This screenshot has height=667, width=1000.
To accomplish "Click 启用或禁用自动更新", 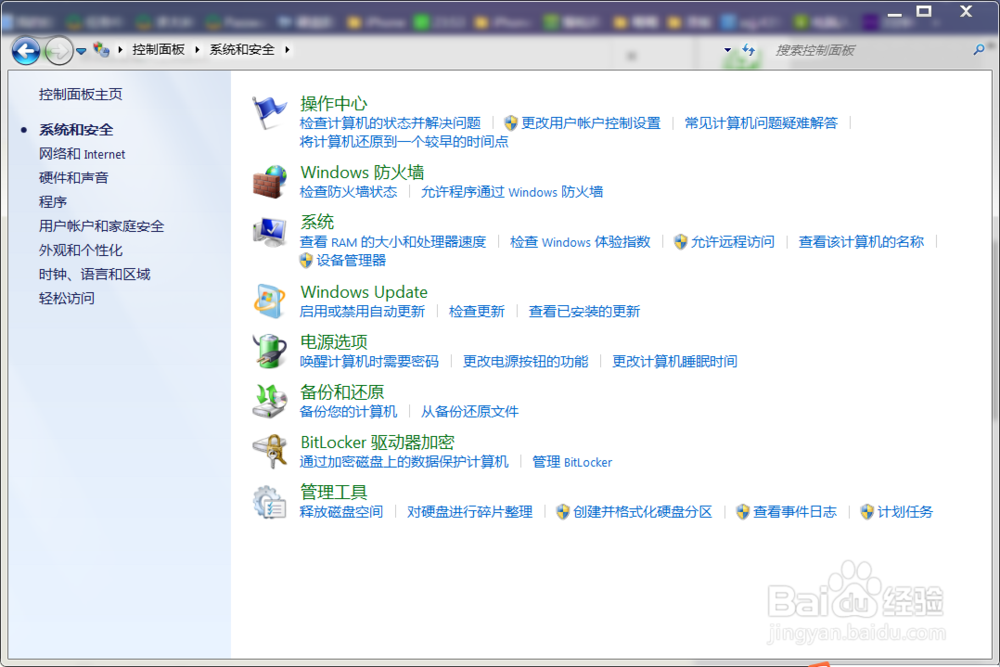I will (x=362, y=311).
